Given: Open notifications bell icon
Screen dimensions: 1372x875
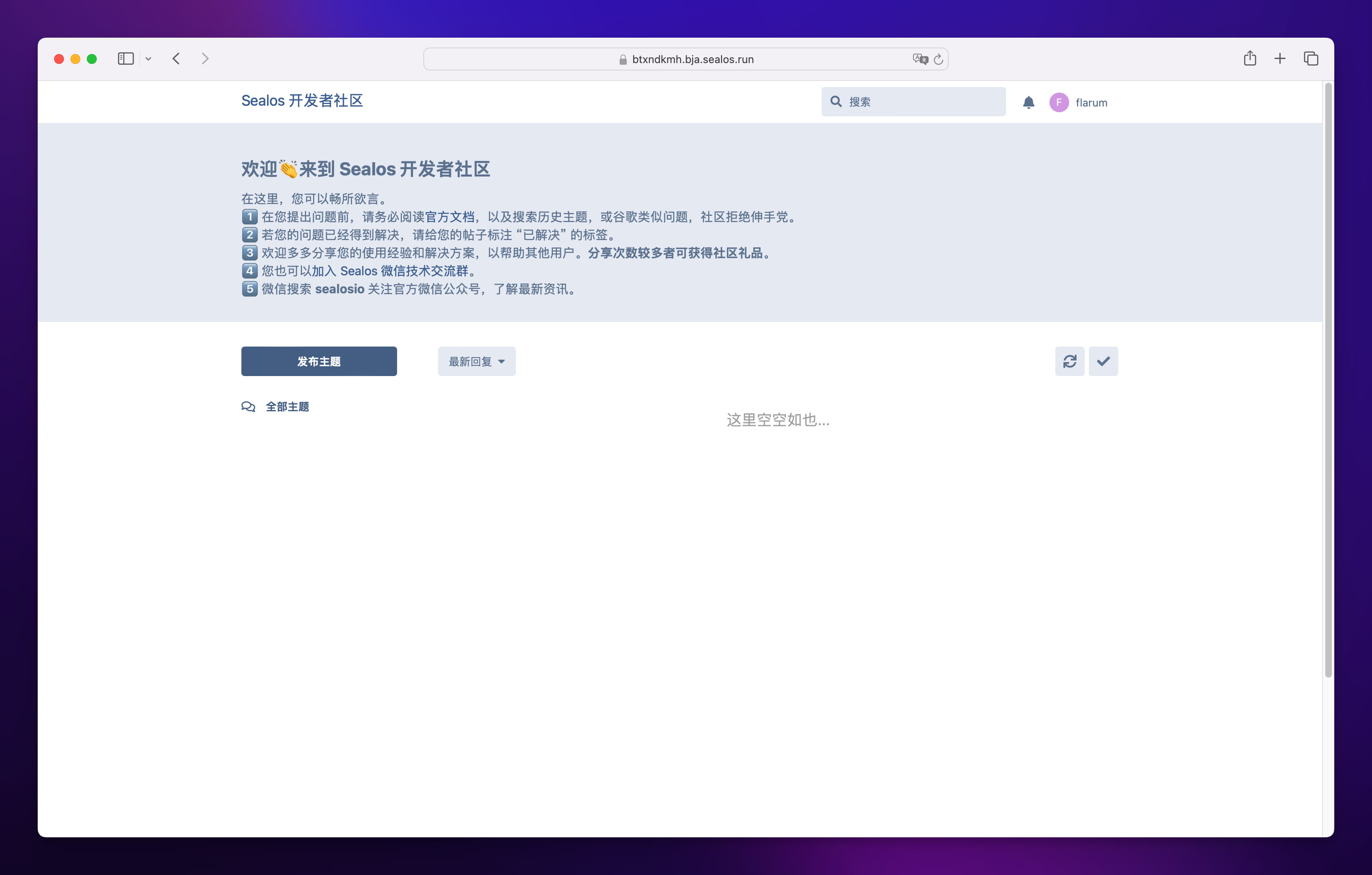Looking at the screenshot, I should pyautogui.click(x=1029, y=102).
